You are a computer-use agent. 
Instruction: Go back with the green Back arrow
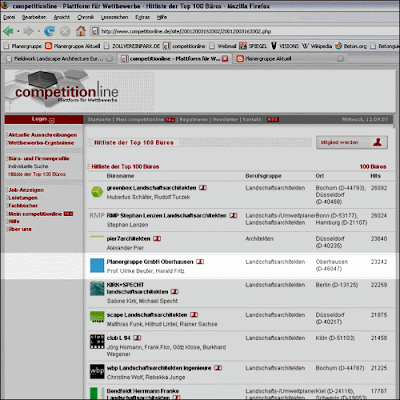pyautogui.click(x=8, y=31)
